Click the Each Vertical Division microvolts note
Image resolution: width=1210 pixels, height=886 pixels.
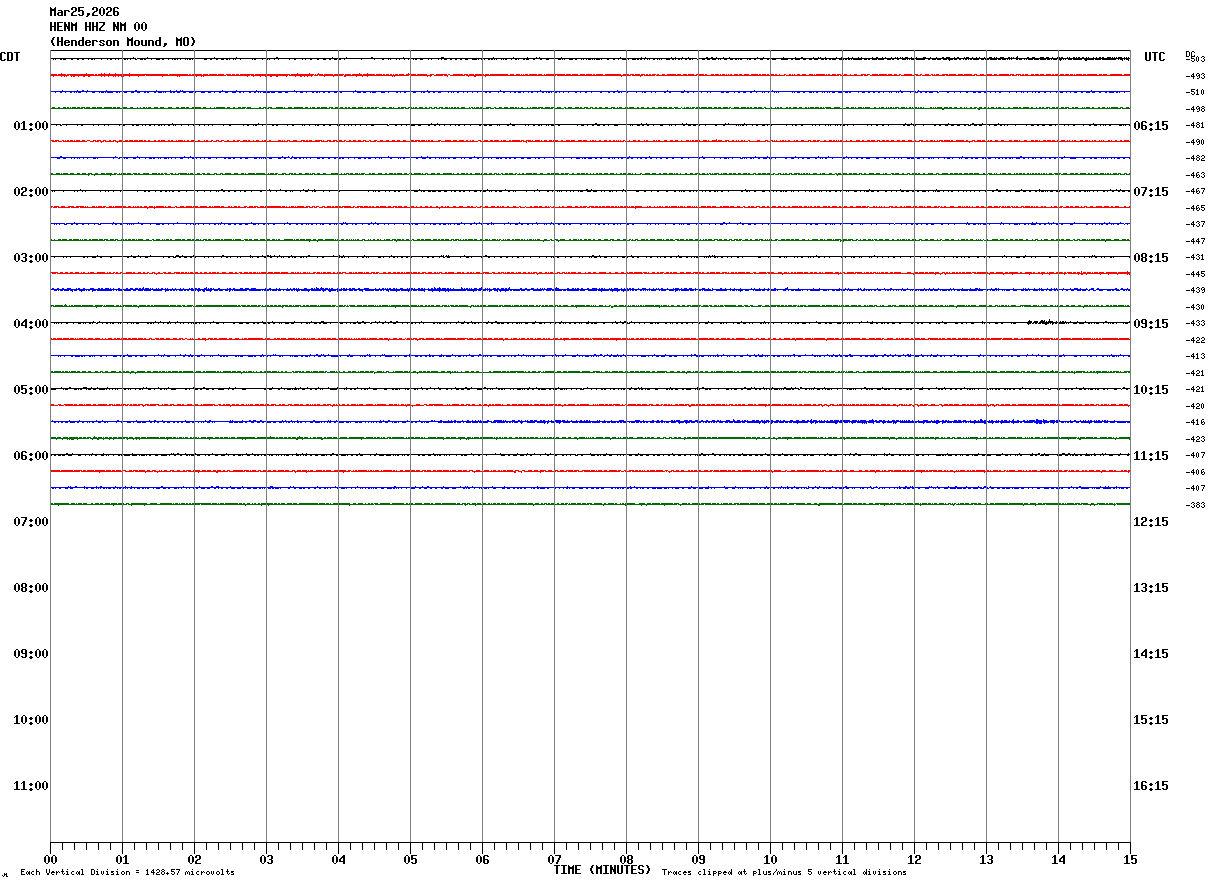tap(127, 872)
